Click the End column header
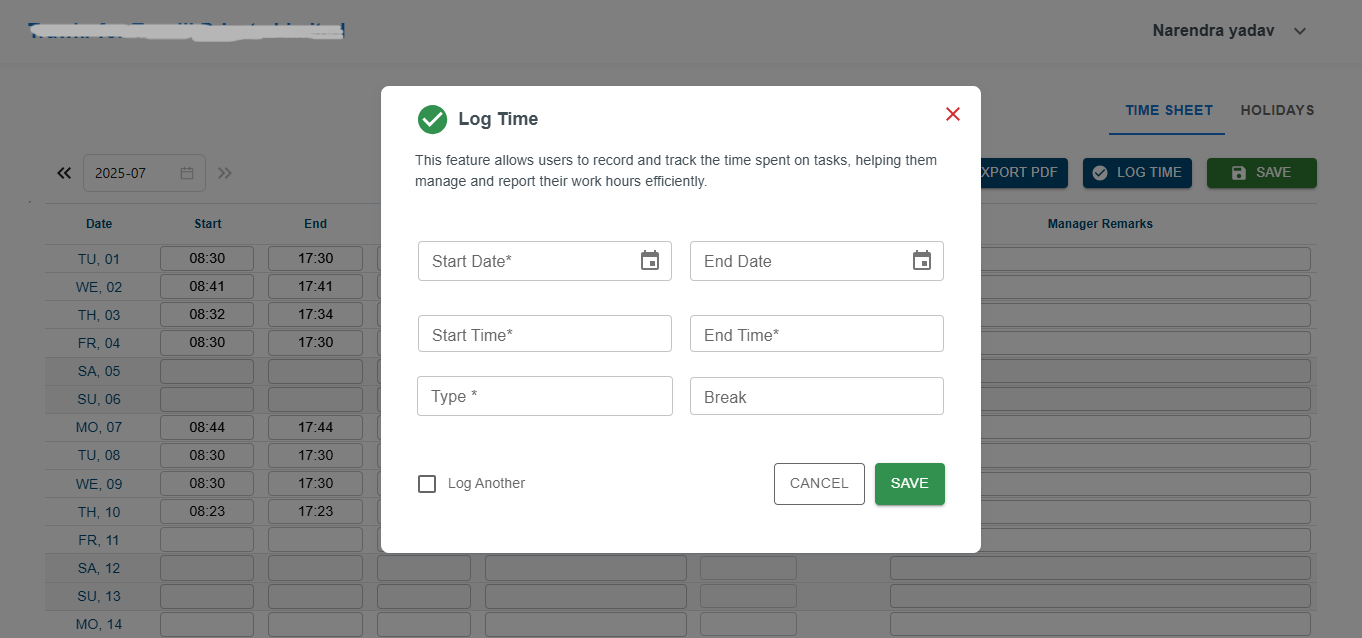This screenshot has height=638, width=1362. pyautogui.click(x=315, y=224)
